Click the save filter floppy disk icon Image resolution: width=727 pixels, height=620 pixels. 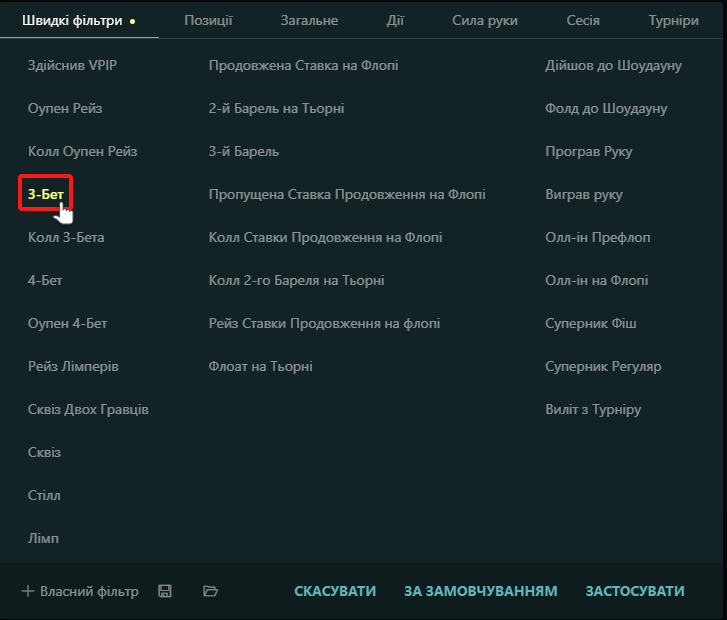coord(165,591)
